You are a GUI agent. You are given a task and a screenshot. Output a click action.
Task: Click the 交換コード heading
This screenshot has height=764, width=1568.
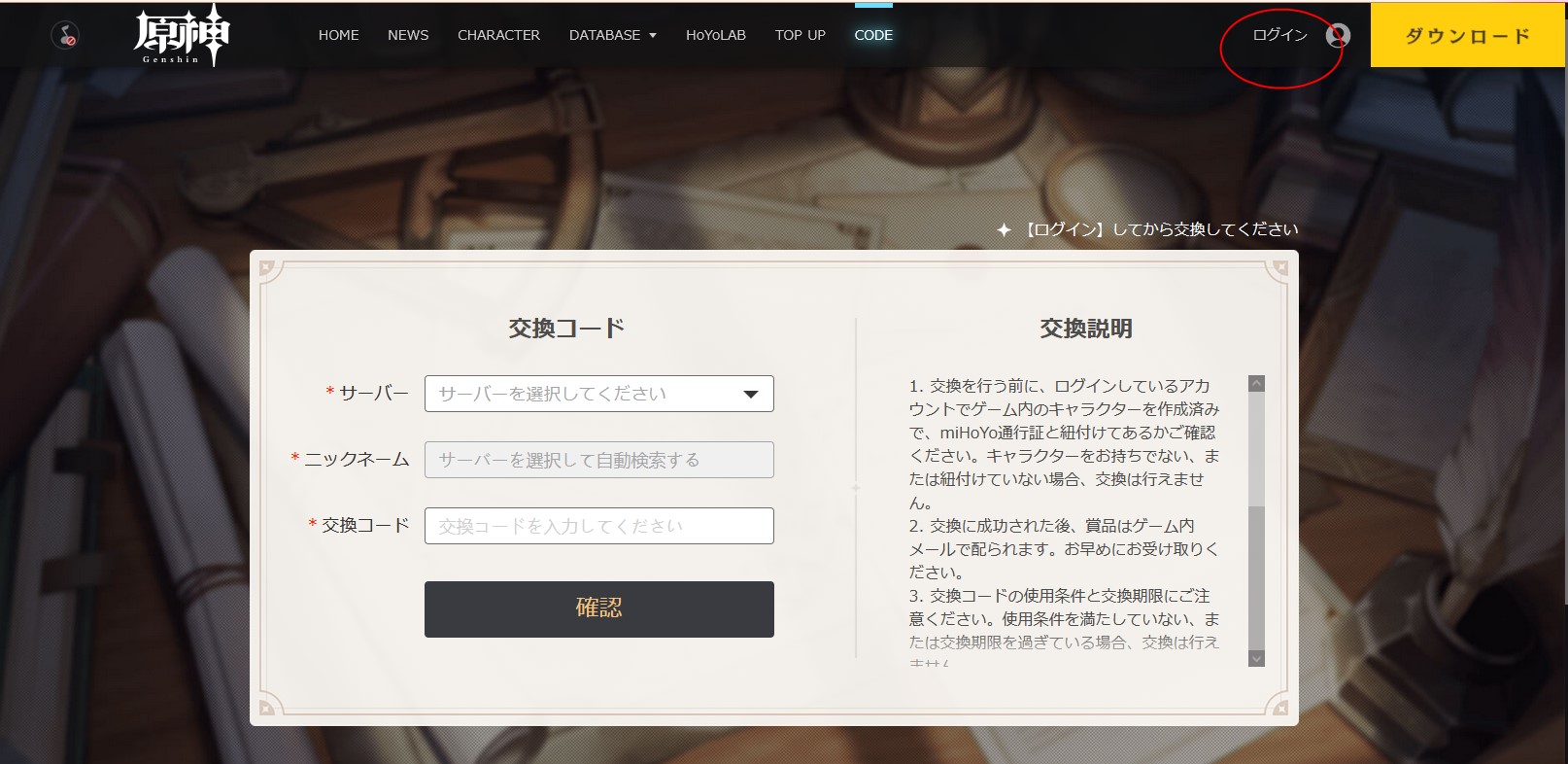click(566, 329)
